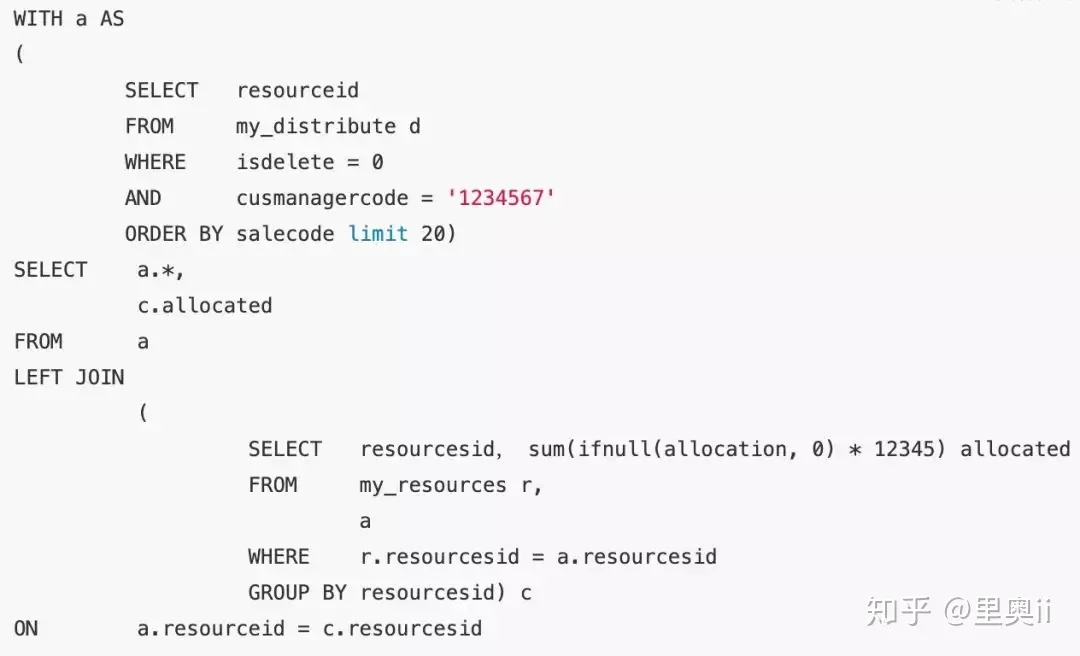Click the 'WITH a AS' line
1080x656 pixels.
69,19
